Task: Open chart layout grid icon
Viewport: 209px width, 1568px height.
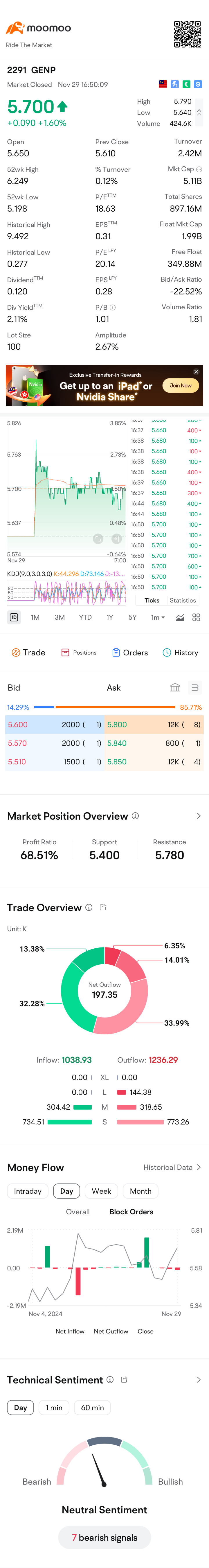Action: coord(196,617)
